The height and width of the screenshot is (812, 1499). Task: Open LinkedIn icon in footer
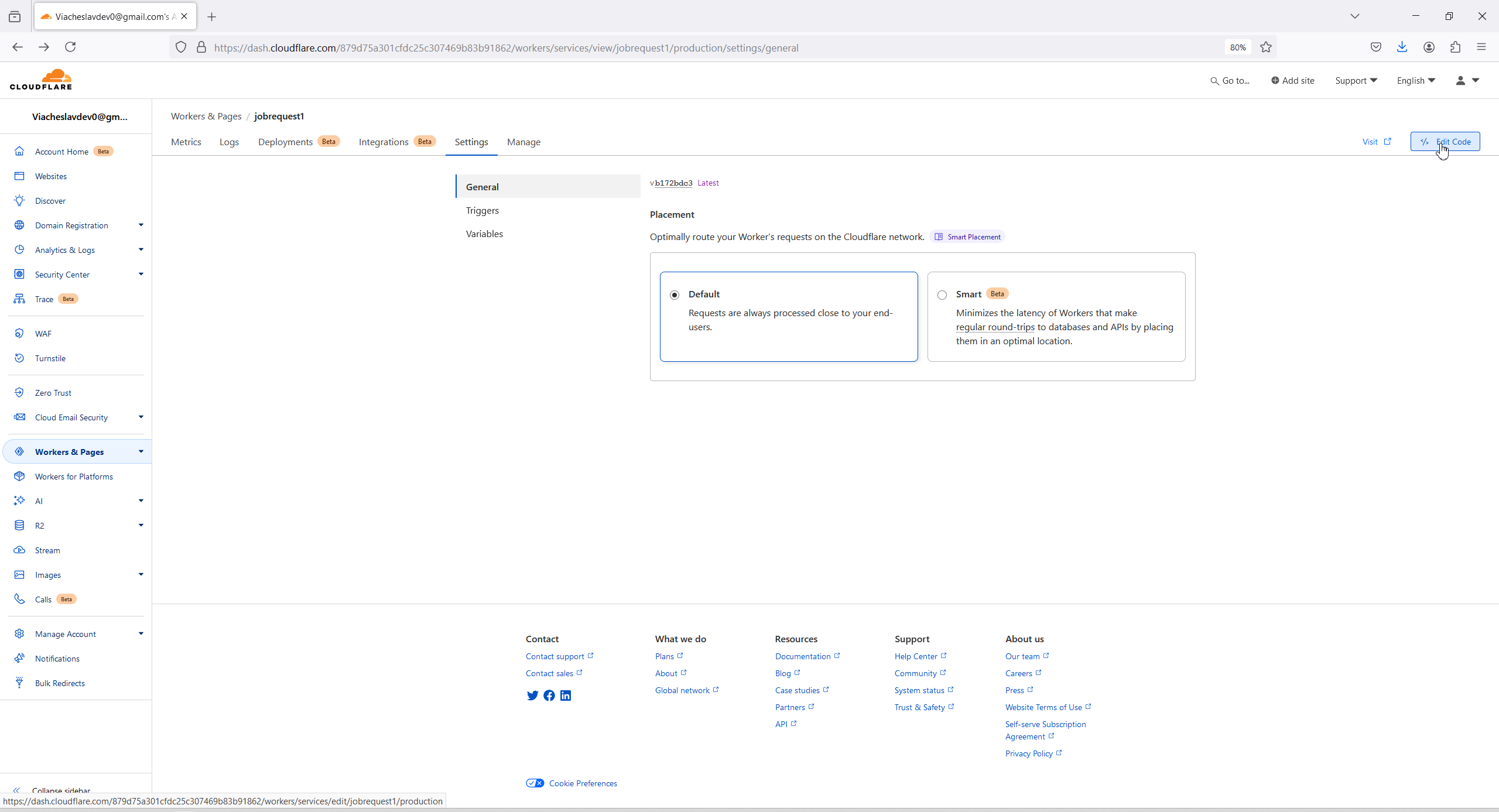coord(566,695)
